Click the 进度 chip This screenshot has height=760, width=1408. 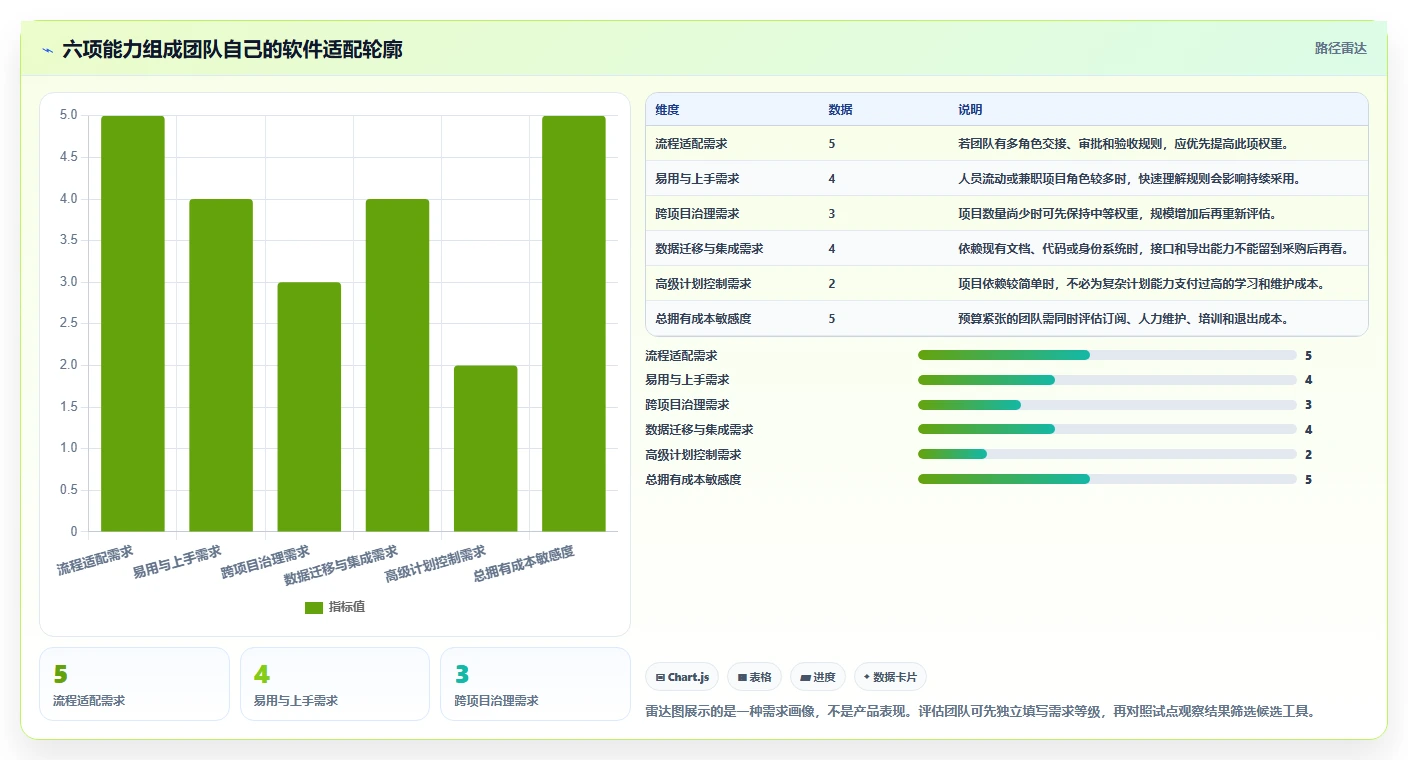pyautogui.click(x=817, y=677)
